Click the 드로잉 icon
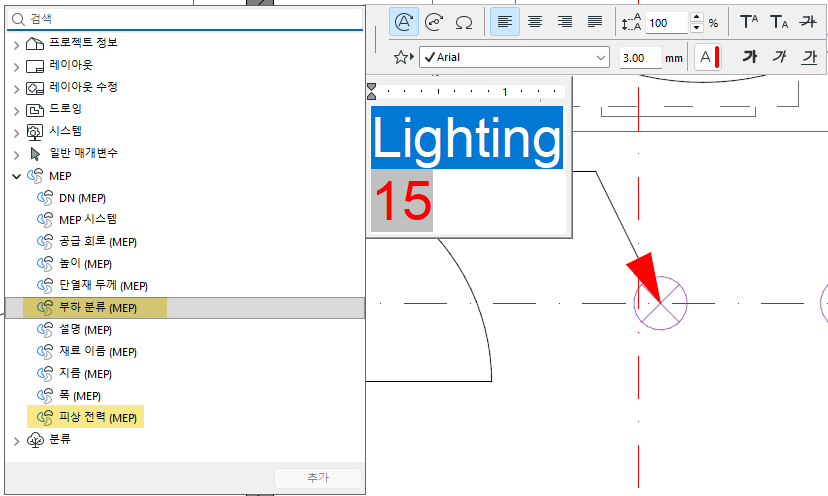The height and width of the screenshot is (496, 828). pos(35,110)
